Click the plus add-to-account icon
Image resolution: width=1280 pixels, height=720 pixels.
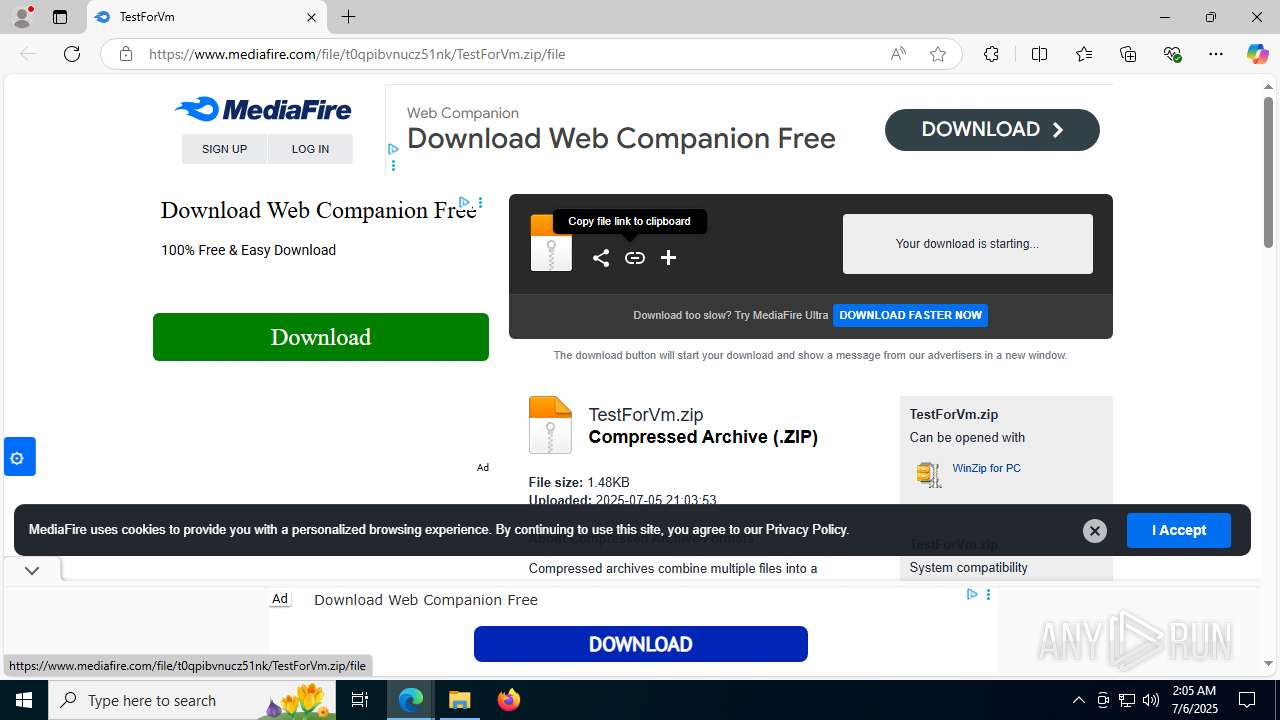669,258
